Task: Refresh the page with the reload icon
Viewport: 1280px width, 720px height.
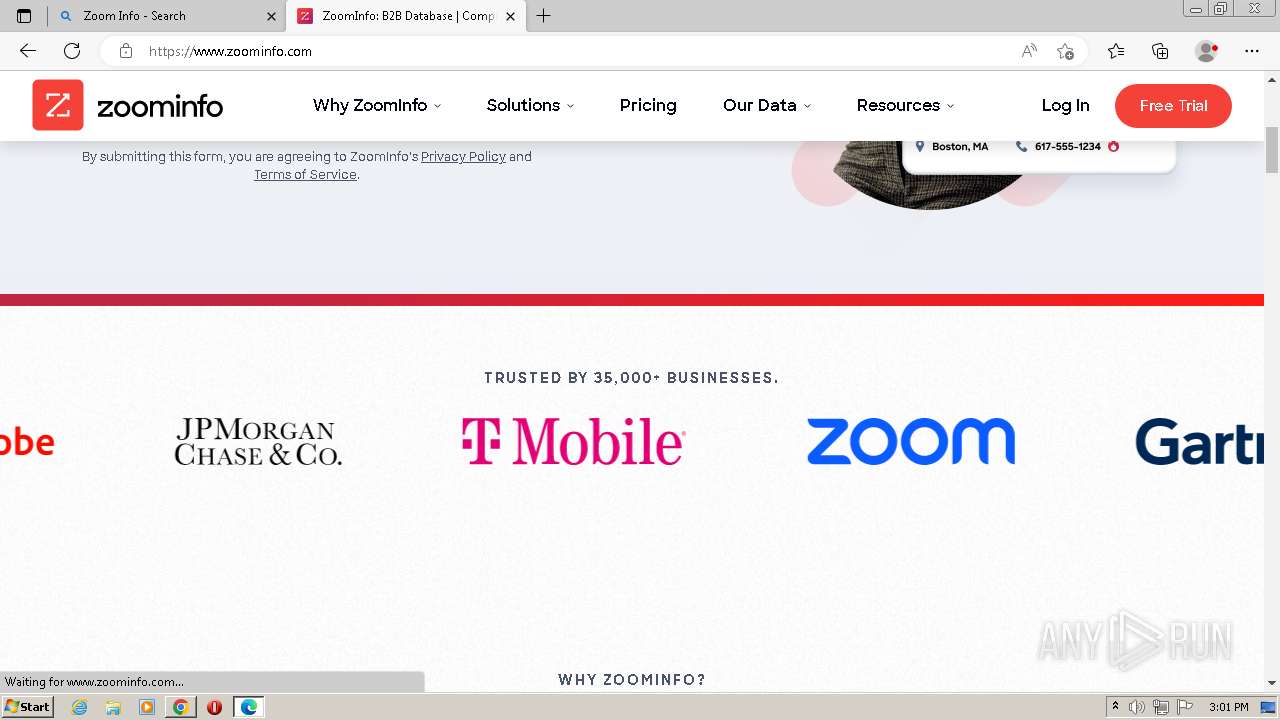Action: pyautogui.click(x=72, y=51)
